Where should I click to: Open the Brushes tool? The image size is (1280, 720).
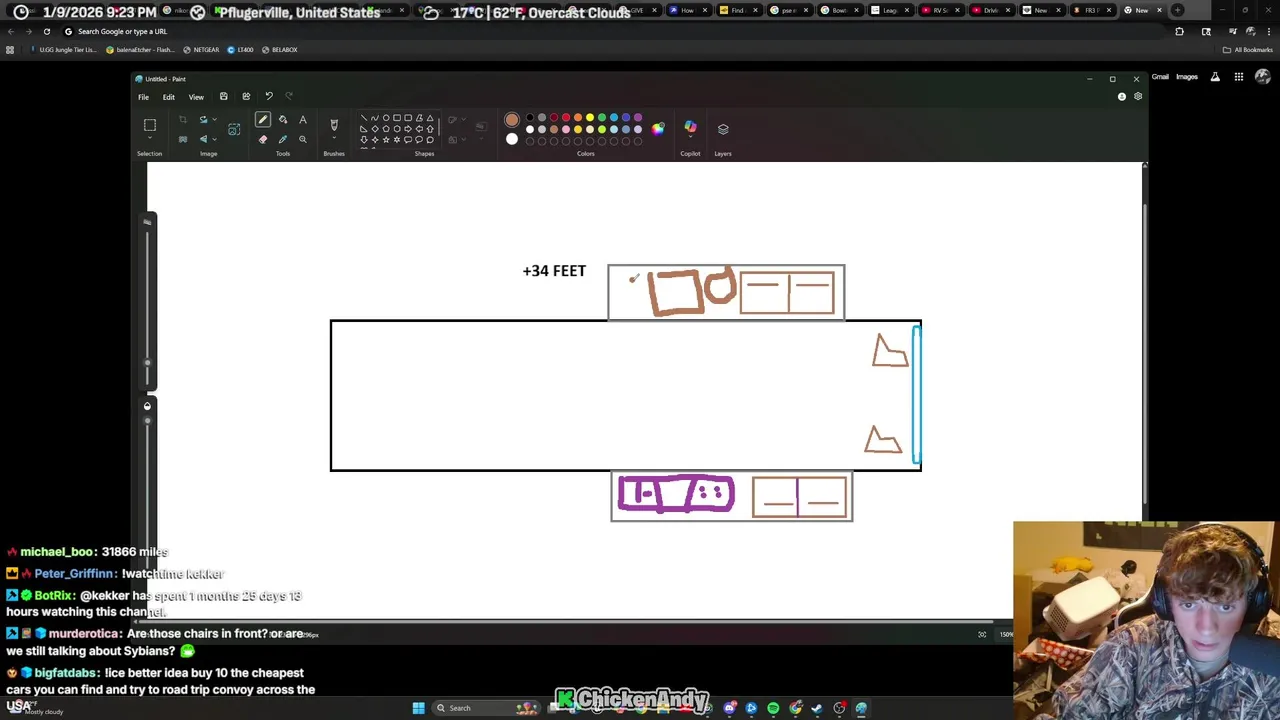[x=334, y=125]
